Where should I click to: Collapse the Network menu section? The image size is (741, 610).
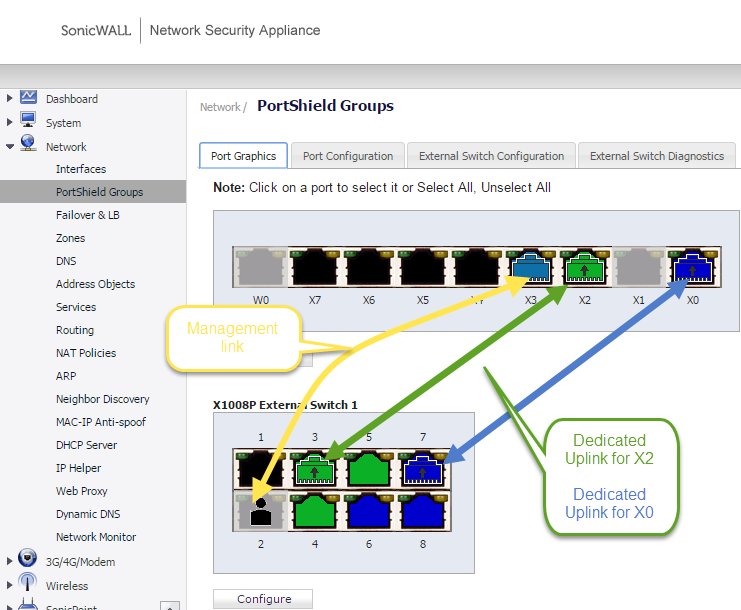point(10,146)
